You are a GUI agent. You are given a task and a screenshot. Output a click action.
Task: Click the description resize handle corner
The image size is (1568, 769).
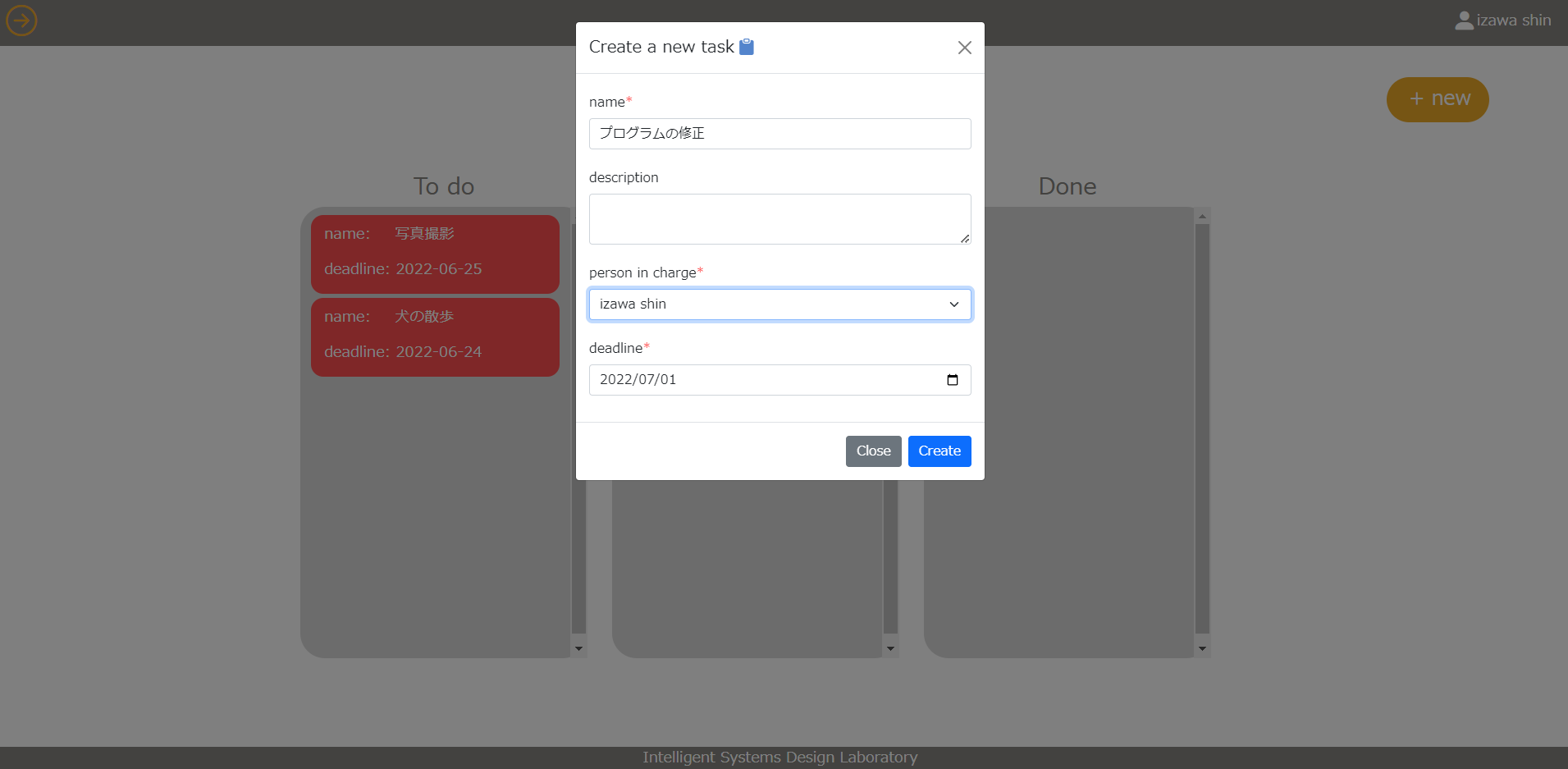point(965,238)
